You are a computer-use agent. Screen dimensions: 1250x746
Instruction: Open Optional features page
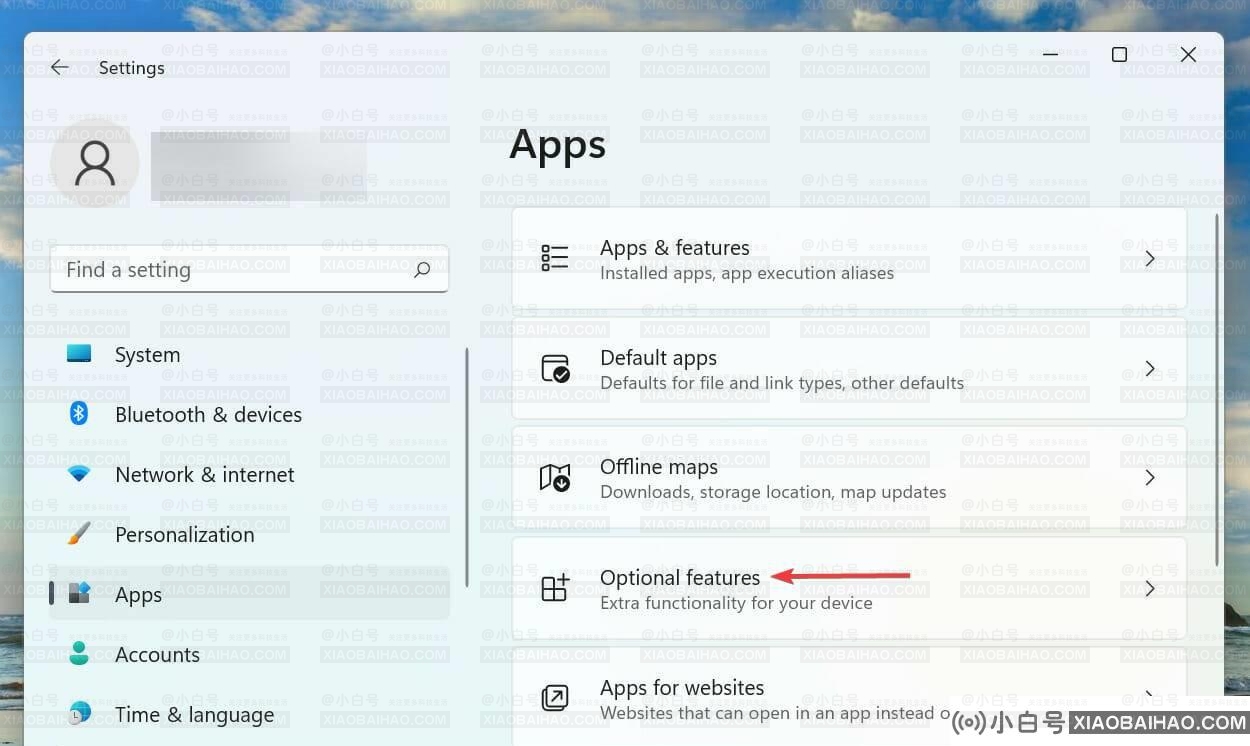849,588
